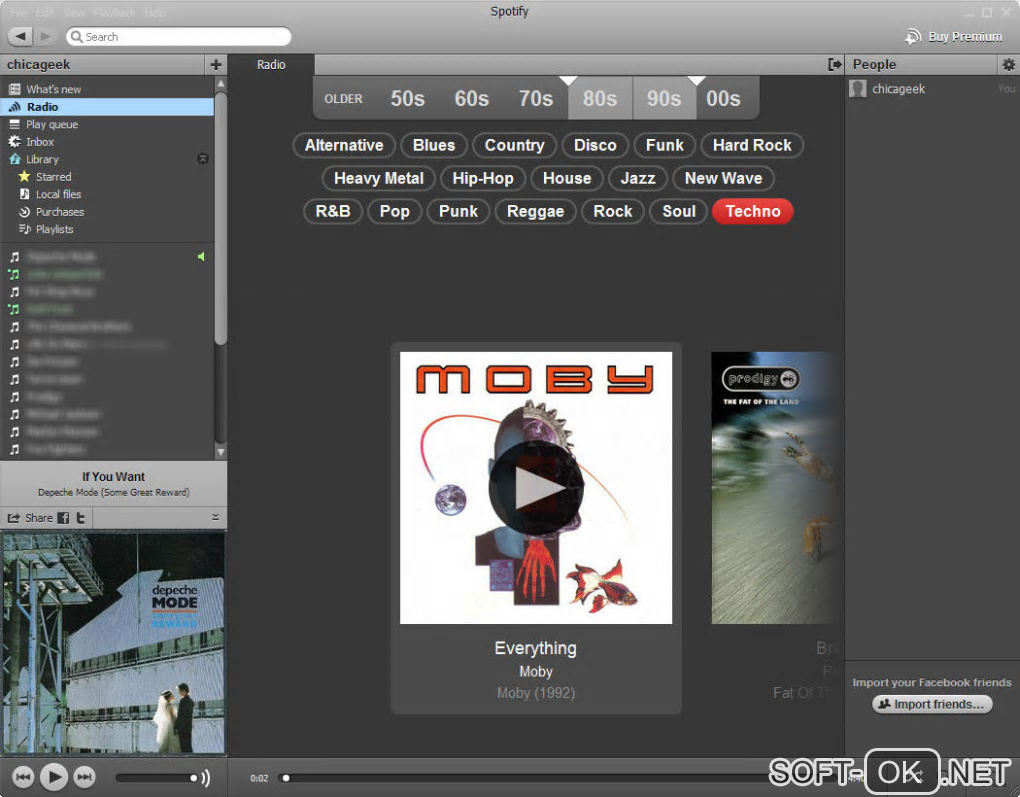Choose Hip-Hop genre button
The image size is (1020, 797).
pos(483,178)
